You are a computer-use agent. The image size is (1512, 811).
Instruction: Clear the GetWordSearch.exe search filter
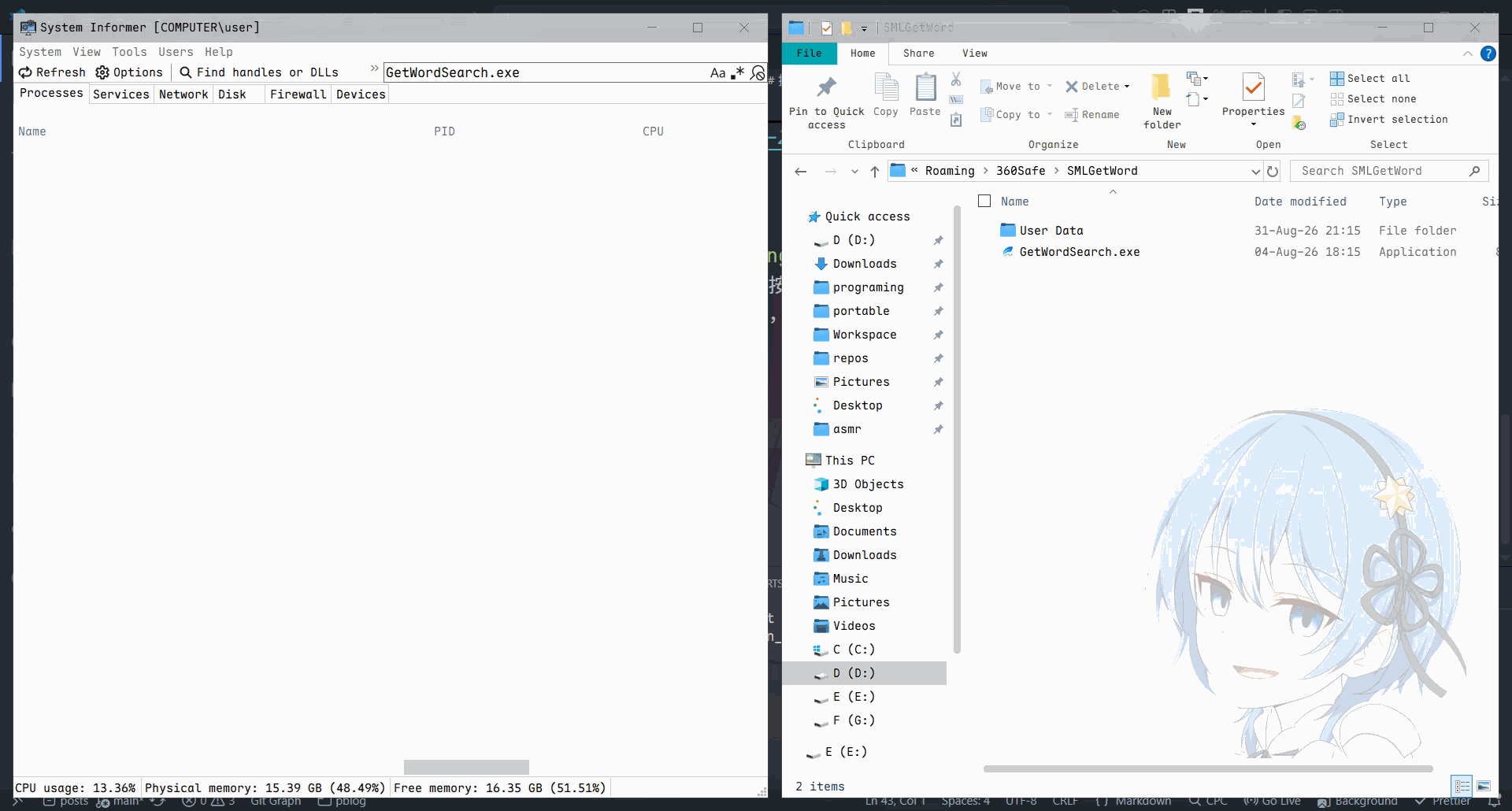[x=758, y=73]
